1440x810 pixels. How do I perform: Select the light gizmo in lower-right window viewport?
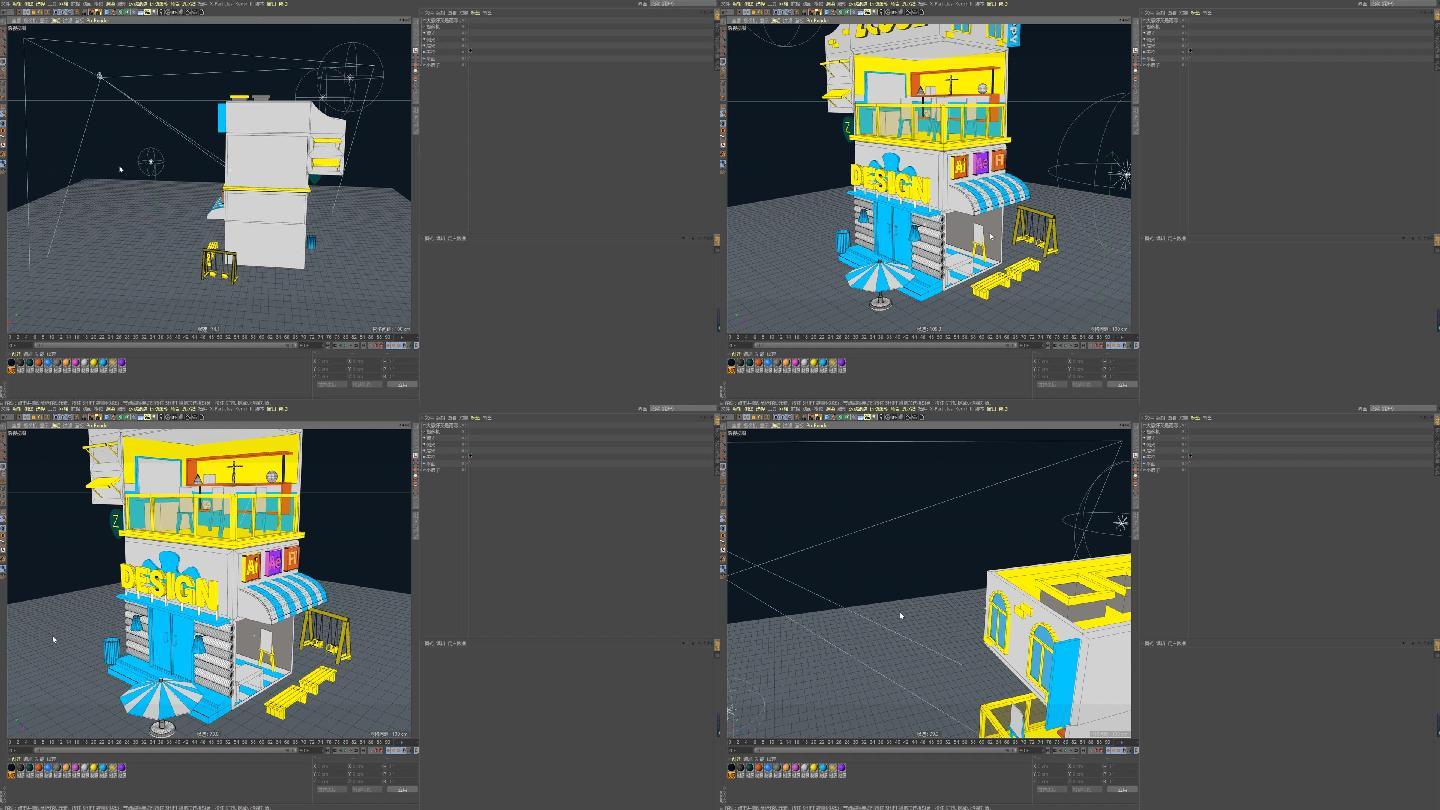(x=1121, y=522)
